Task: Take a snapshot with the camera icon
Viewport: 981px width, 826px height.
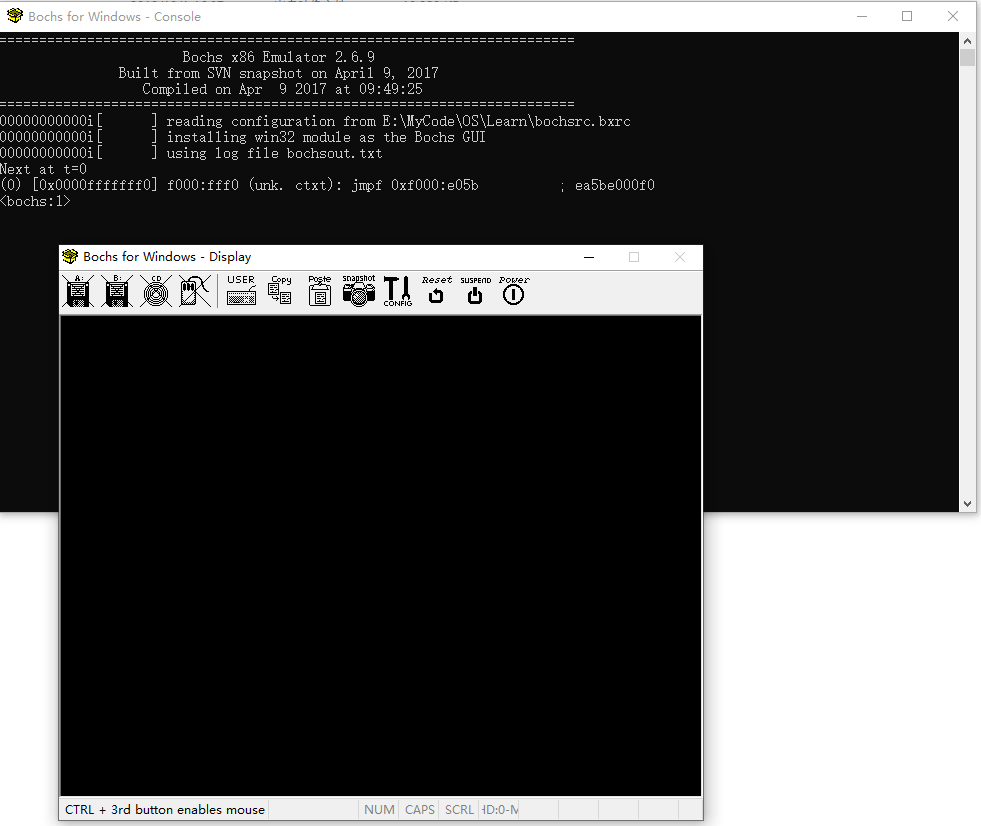Action: click(358, 291)
